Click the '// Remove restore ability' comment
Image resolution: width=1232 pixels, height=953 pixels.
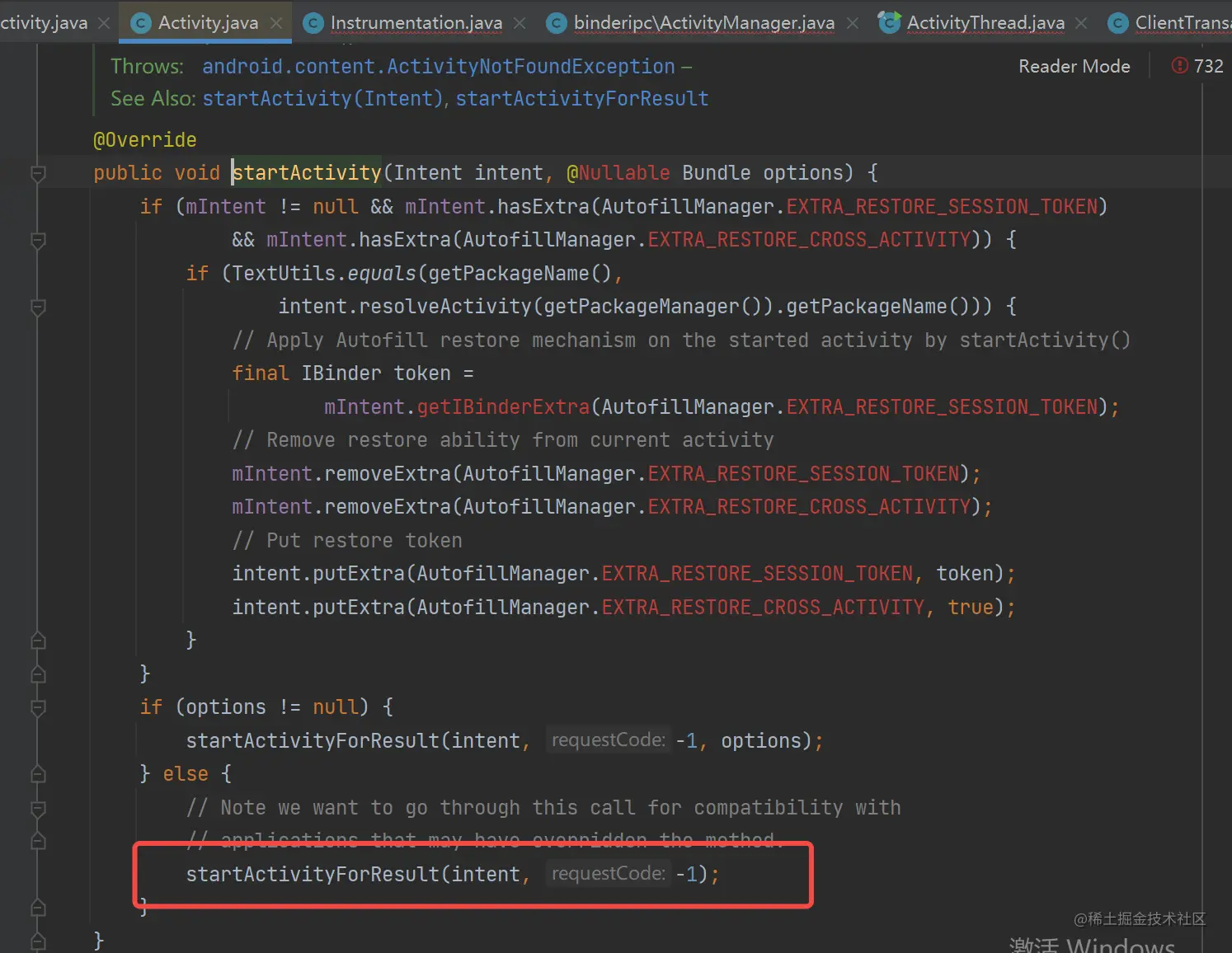click(x=503, y=440)
